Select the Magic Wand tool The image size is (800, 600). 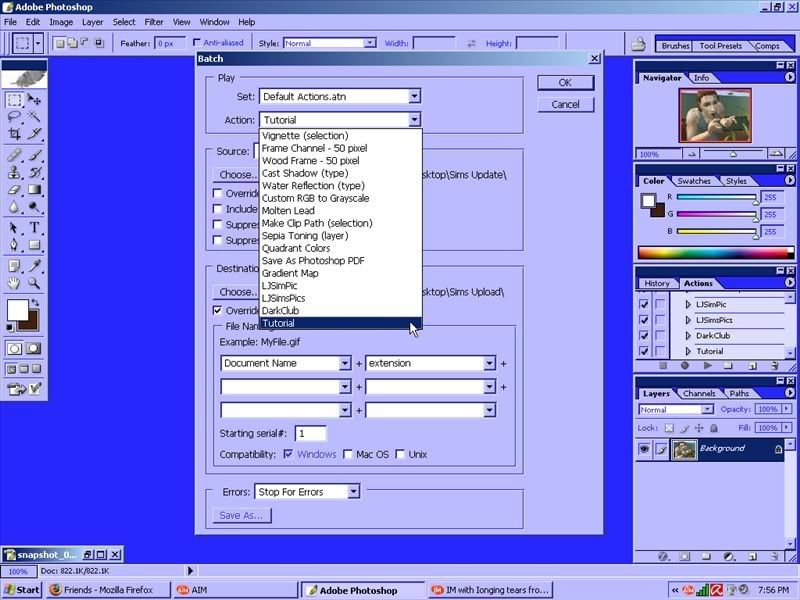pyautogui.click(x=34, y=117)
